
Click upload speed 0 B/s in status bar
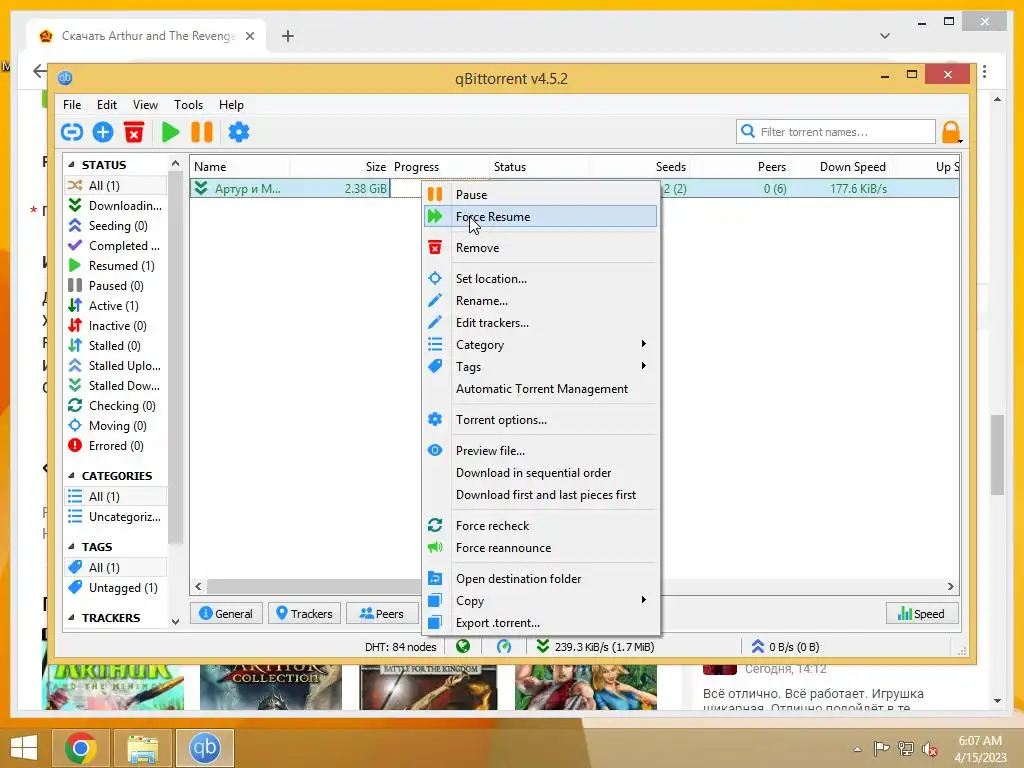(x=786, y=647)
